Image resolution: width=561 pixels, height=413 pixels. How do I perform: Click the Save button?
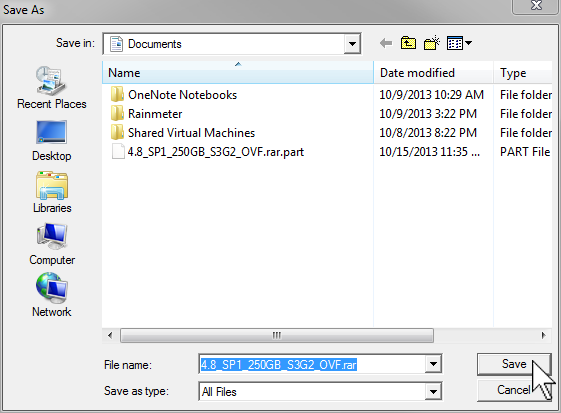point(514,364)
